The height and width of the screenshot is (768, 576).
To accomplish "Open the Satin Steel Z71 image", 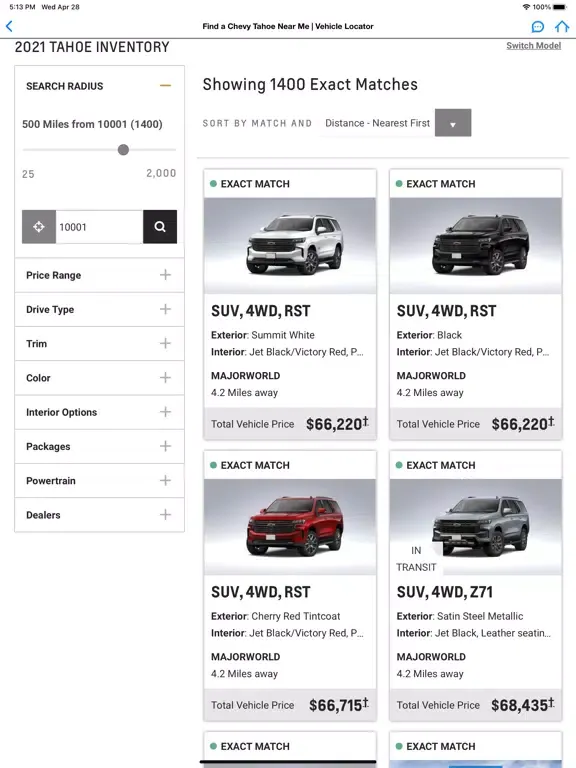I will 476,527.
